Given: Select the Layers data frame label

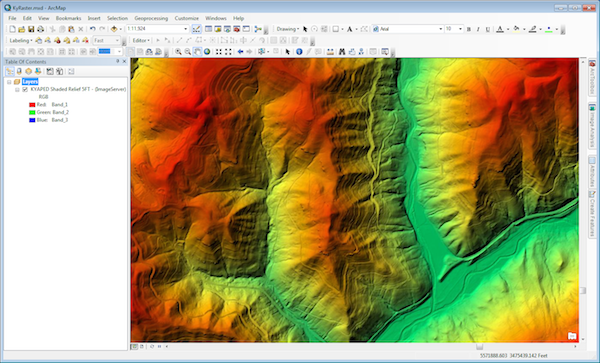Looking at the screenshot, I should pyautogui.click(x=30, y=81).
